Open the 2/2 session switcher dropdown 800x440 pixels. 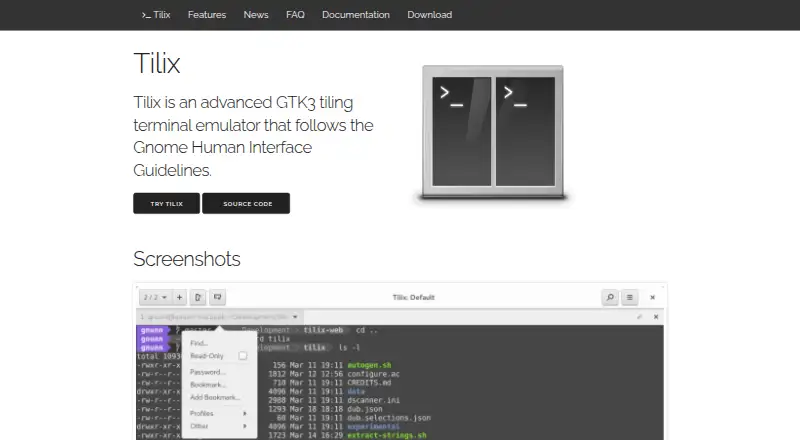point(155,297)
